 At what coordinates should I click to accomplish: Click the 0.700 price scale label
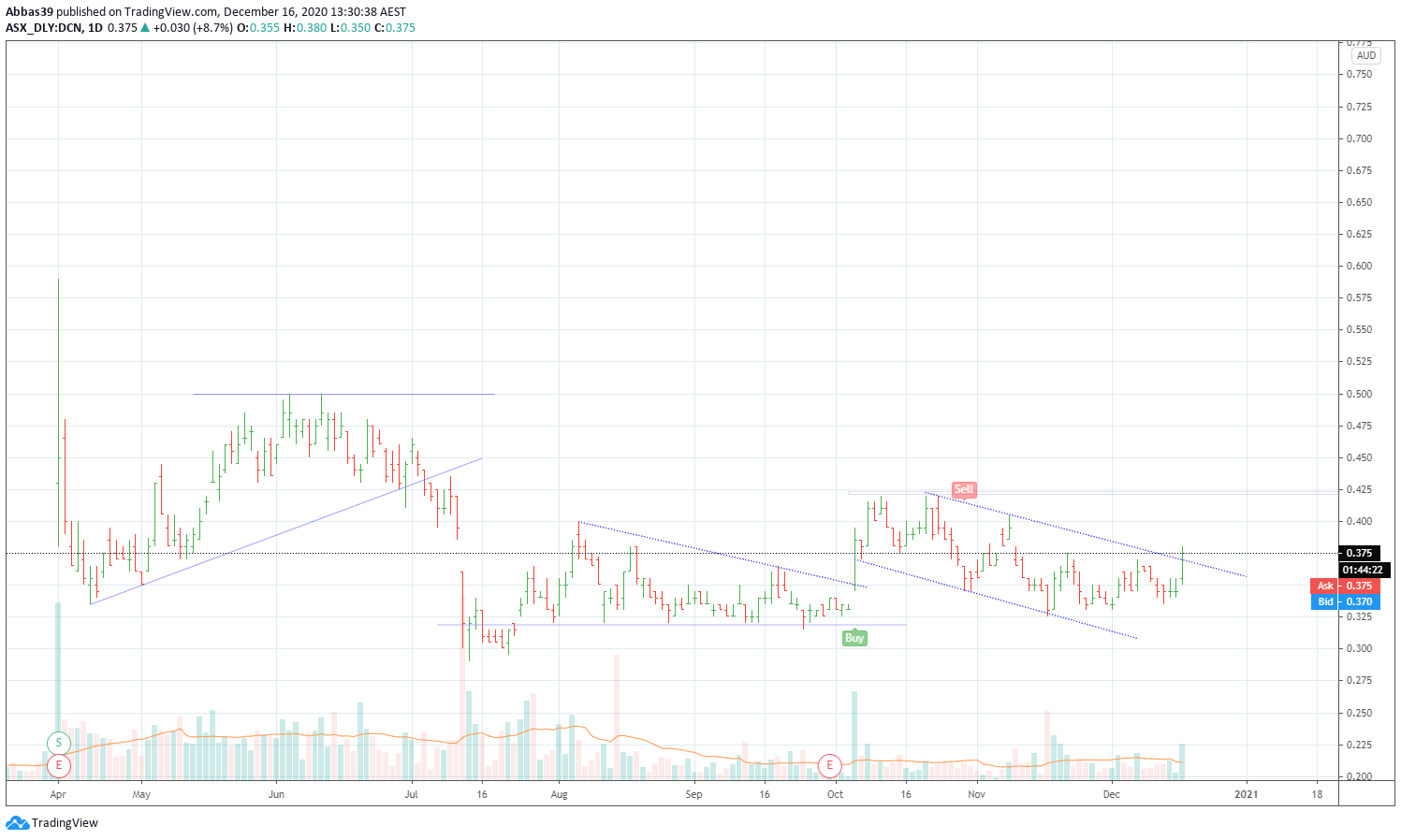coord(1359,138)
